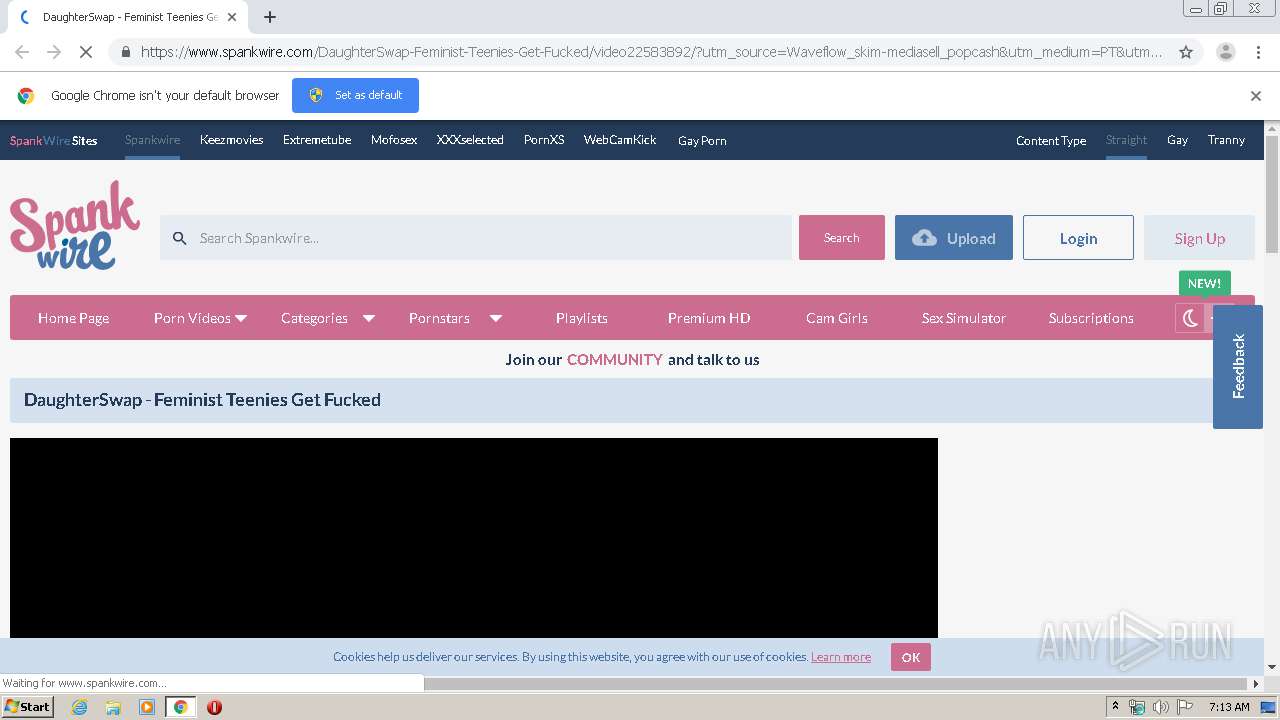Select Spankwire in network bar
The image size is (1280, 720).
click(152, 140)
